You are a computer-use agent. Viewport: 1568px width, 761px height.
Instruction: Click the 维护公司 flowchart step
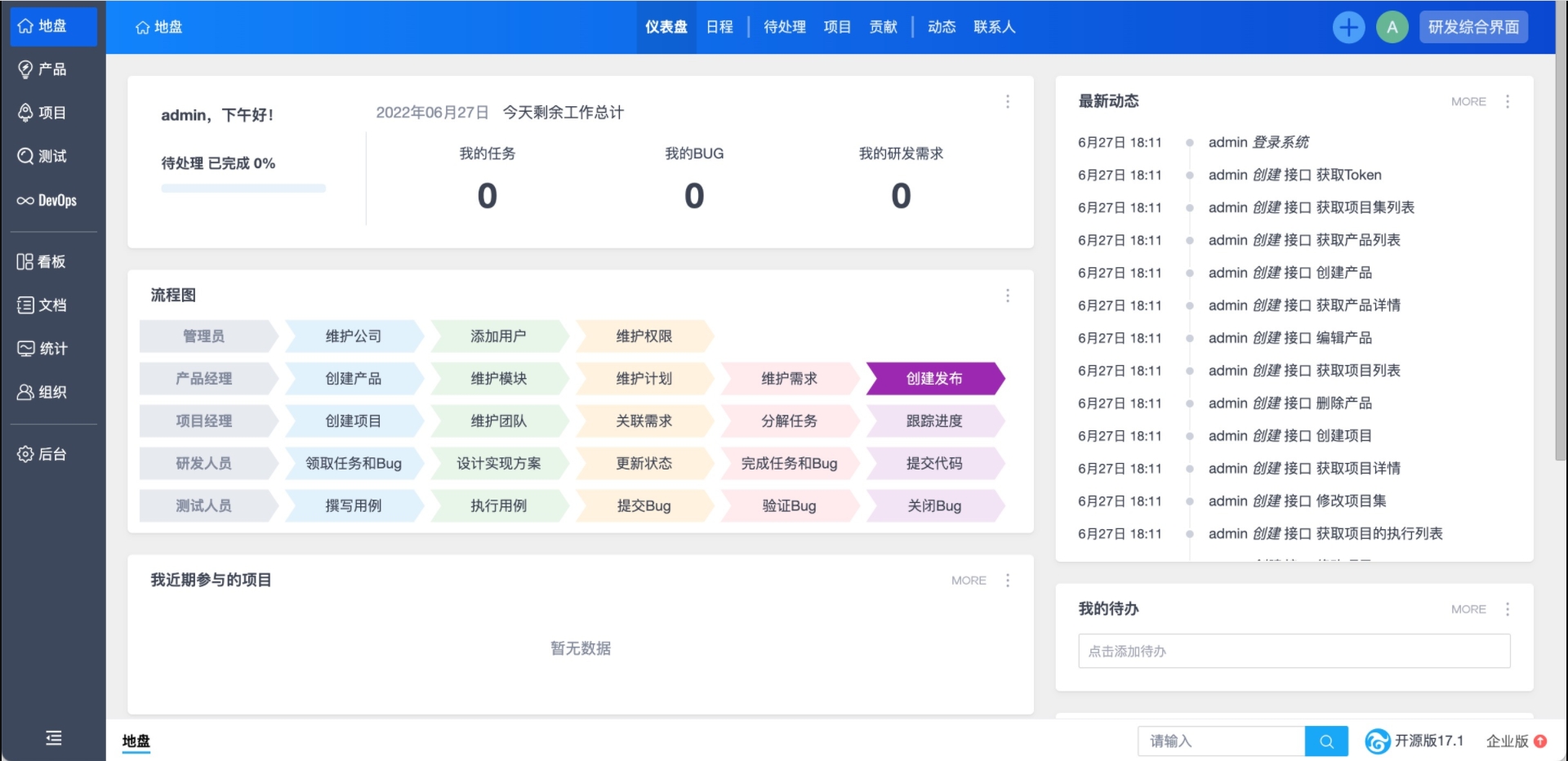click(x=354, y=336)
